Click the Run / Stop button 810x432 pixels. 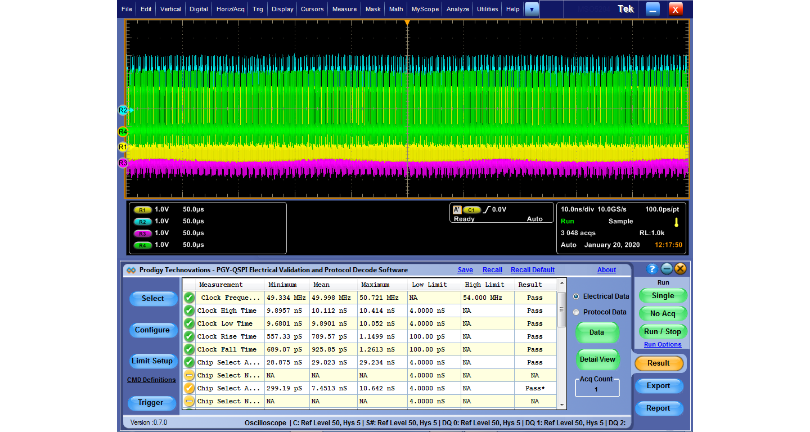click(x=663, y=331)
